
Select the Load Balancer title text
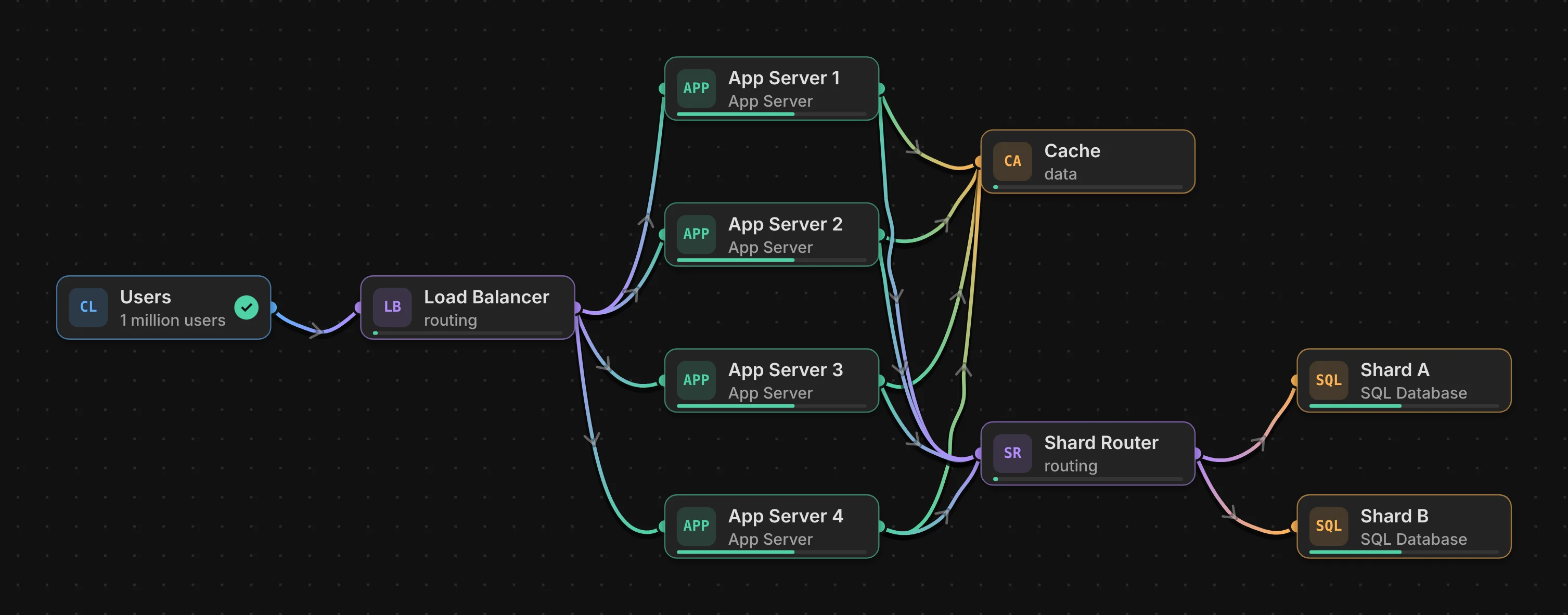(486, 297)
